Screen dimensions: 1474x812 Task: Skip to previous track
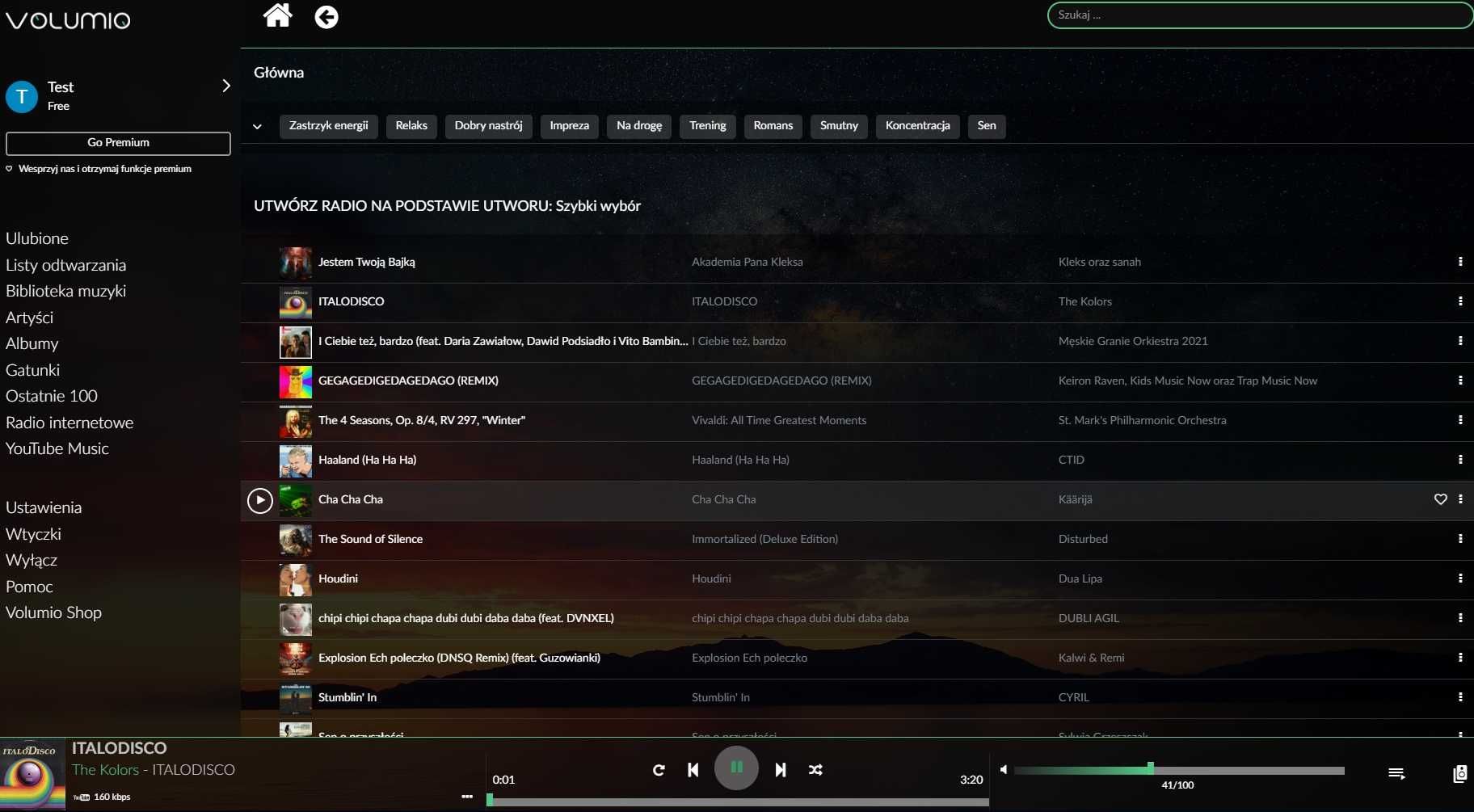click(693, 770)
